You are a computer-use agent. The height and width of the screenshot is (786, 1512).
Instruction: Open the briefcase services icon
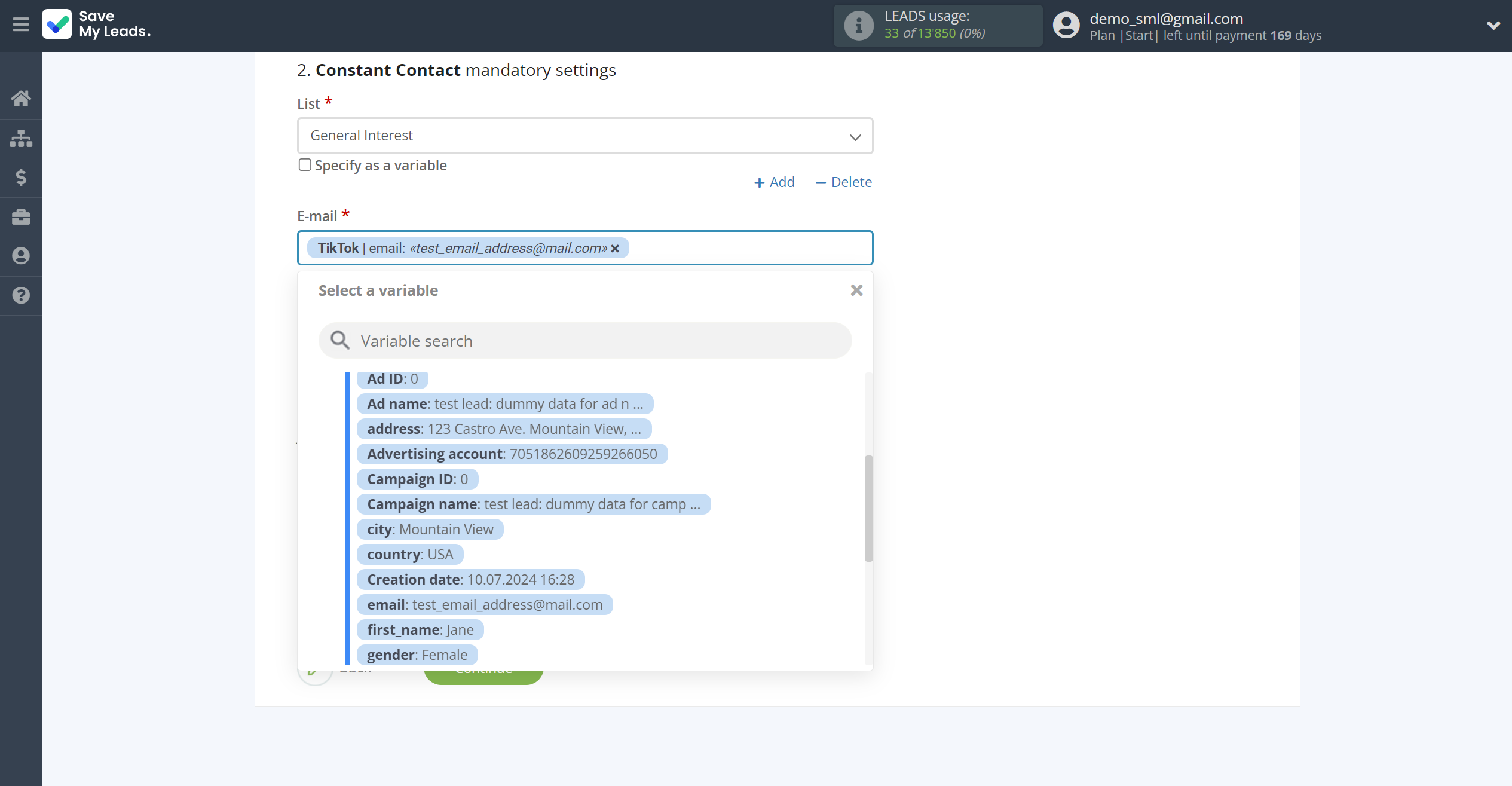(21, 217)
